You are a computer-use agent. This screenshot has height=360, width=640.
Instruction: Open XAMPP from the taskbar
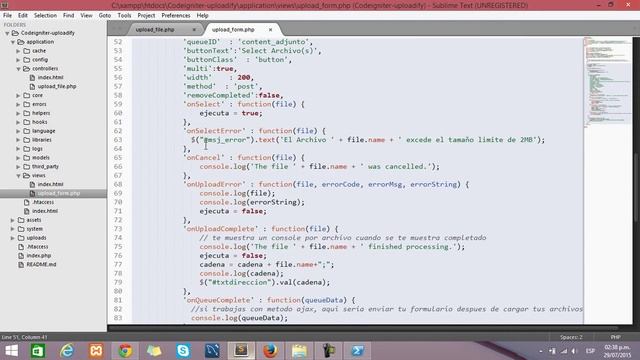96,351
